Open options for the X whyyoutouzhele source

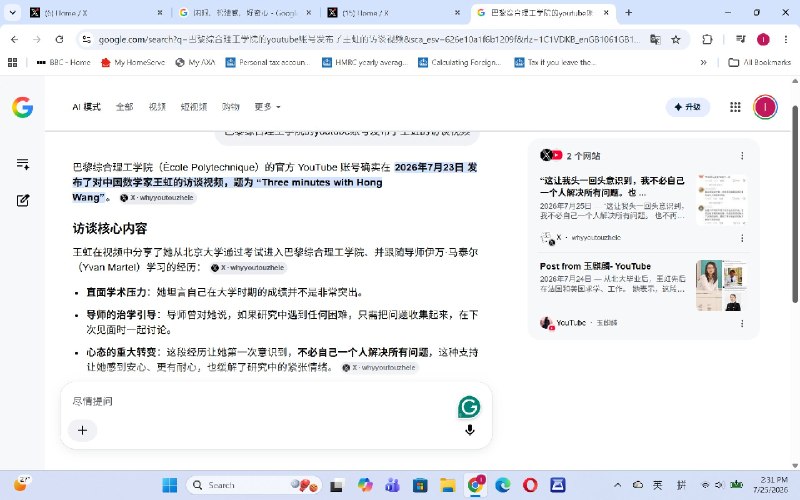tap(742, 238)
